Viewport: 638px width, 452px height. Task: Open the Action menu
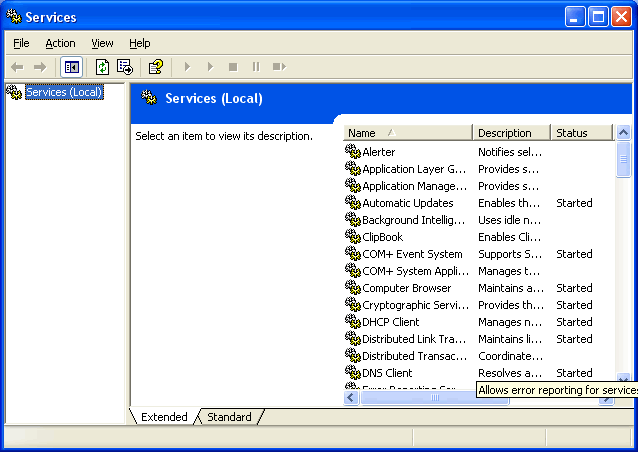(x=60, y=43)
